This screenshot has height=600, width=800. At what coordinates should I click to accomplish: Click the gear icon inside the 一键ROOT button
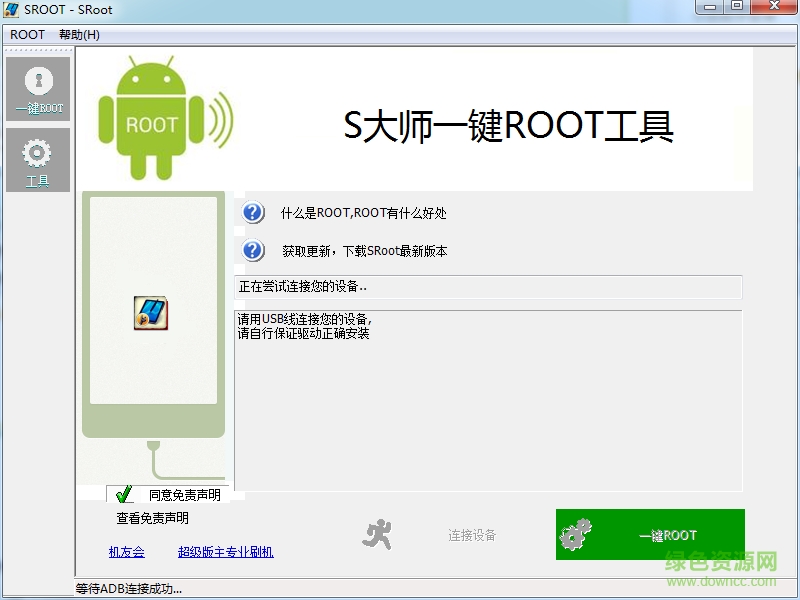coord(576,534)
